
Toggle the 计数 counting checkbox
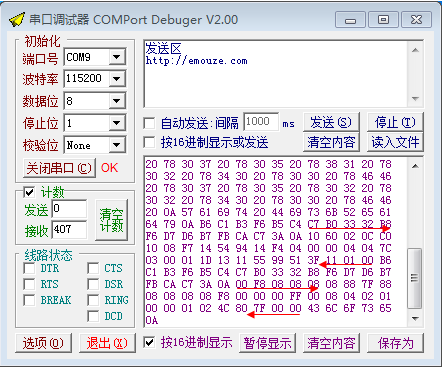click(x=29, y=192)
